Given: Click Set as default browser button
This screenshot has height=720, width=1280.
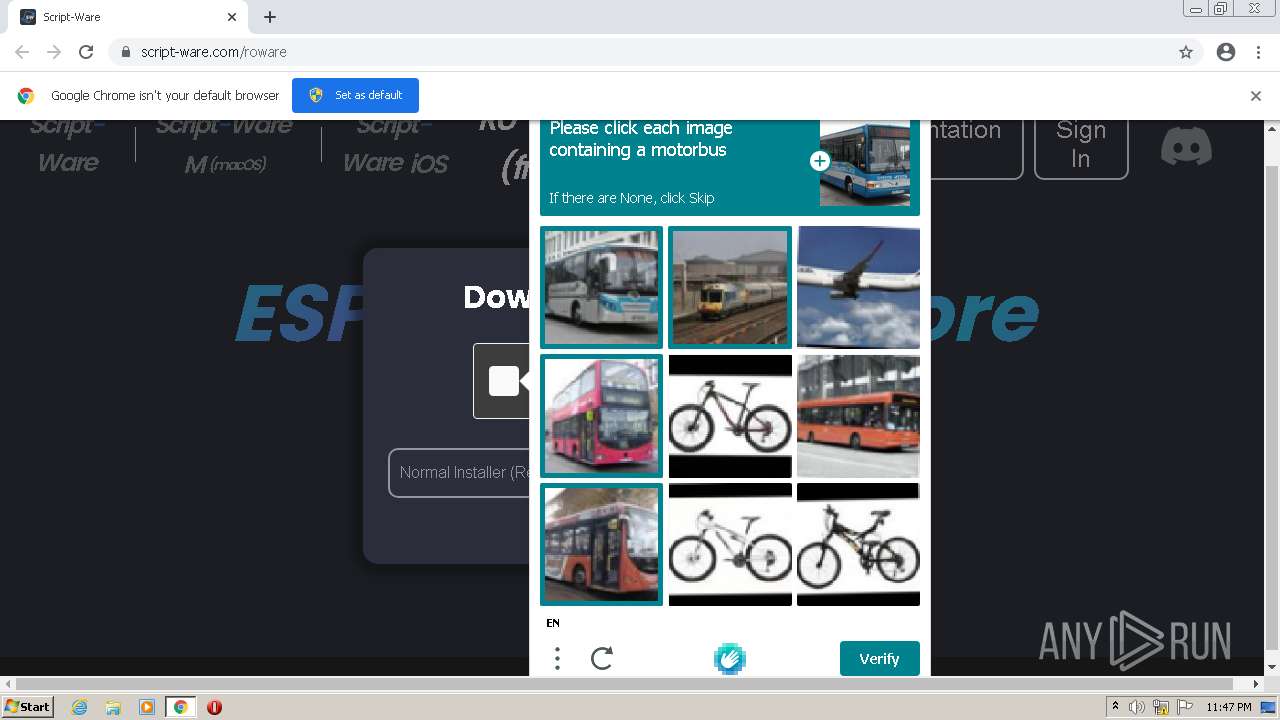Looking at the screenshot, I should (355, 95).
